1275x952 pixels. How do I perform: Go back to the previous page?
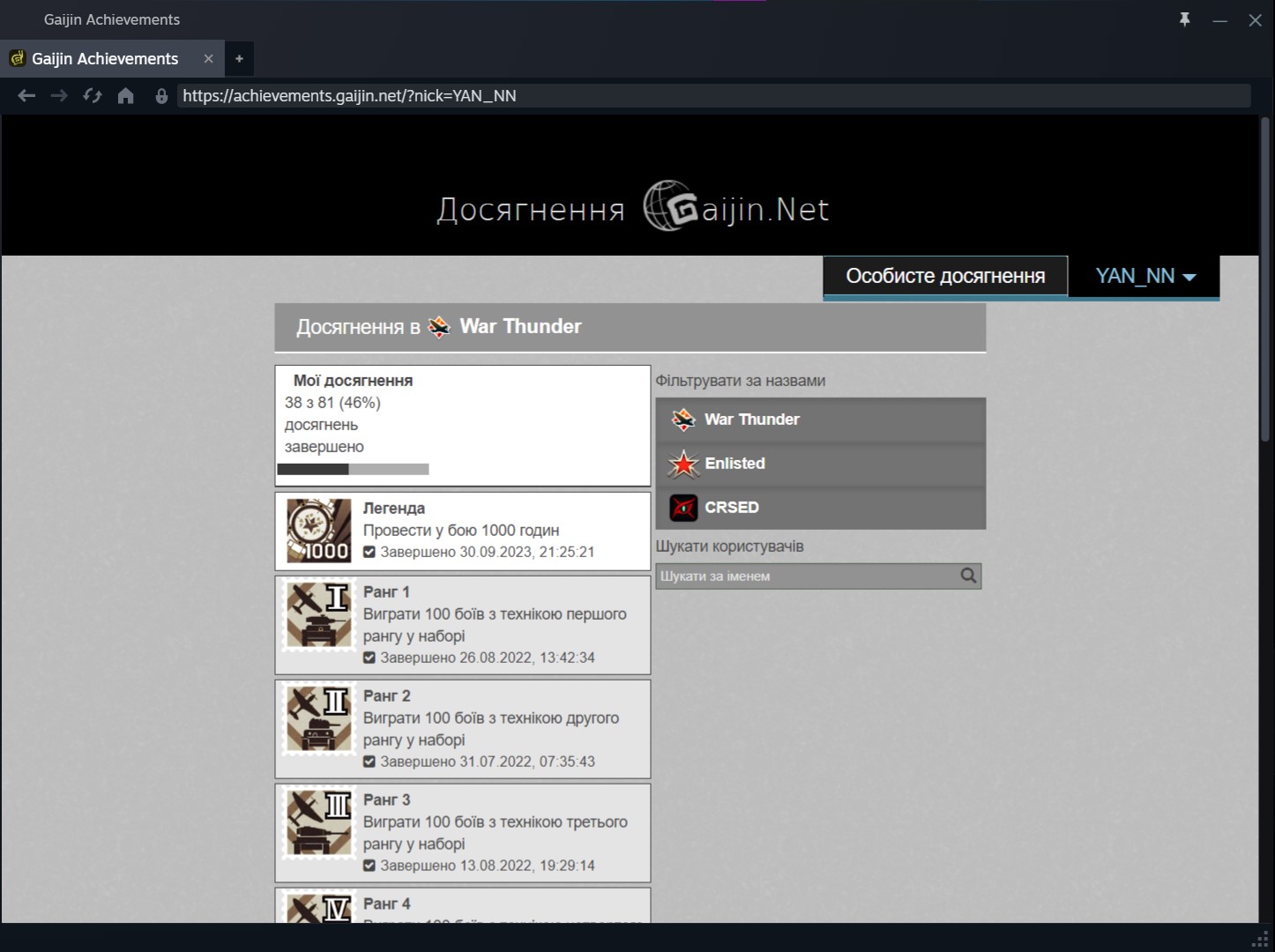pyautogui.click(x=26, y=96)
